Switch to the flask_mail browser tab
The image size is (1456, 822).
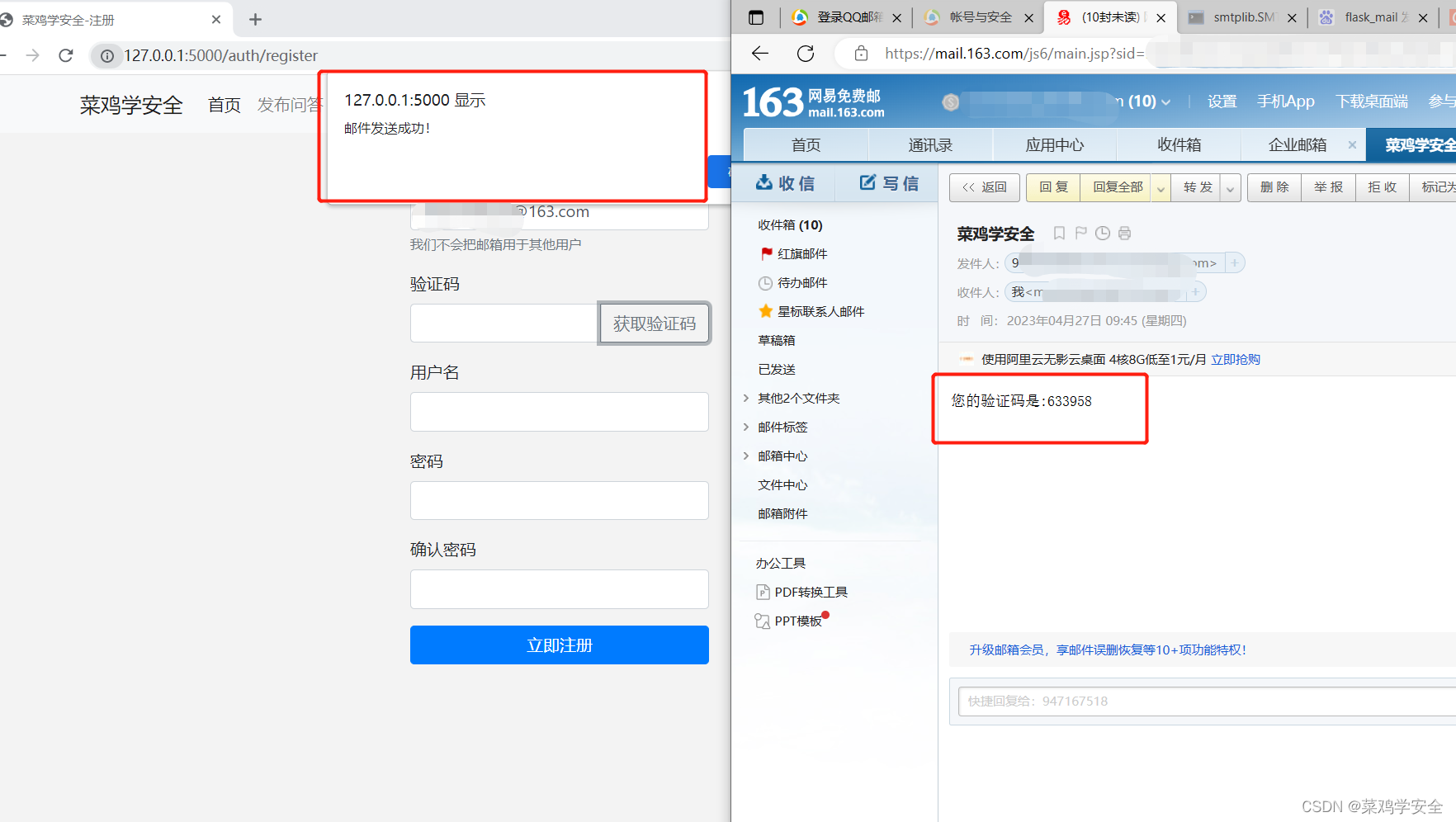pyautogui.click(x=1373, y=17)
